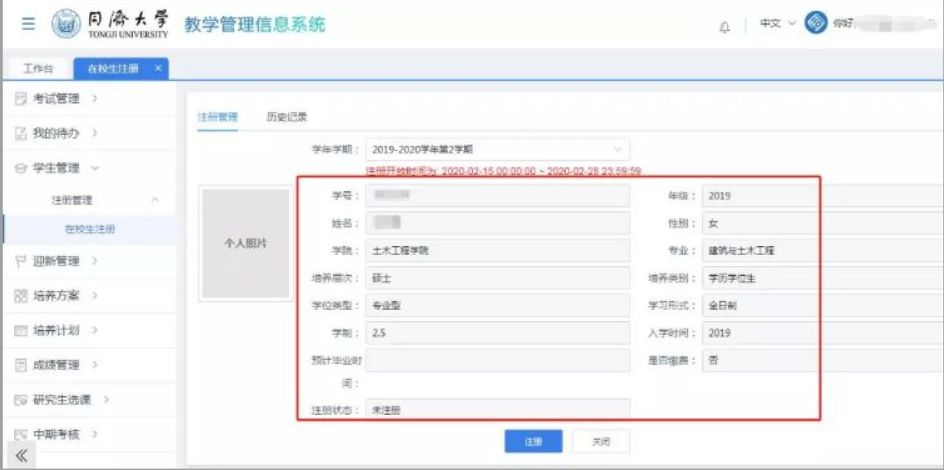Viewport: 944px width, 470px height.
Task: Open the notification bell
Action: point(725,26)
